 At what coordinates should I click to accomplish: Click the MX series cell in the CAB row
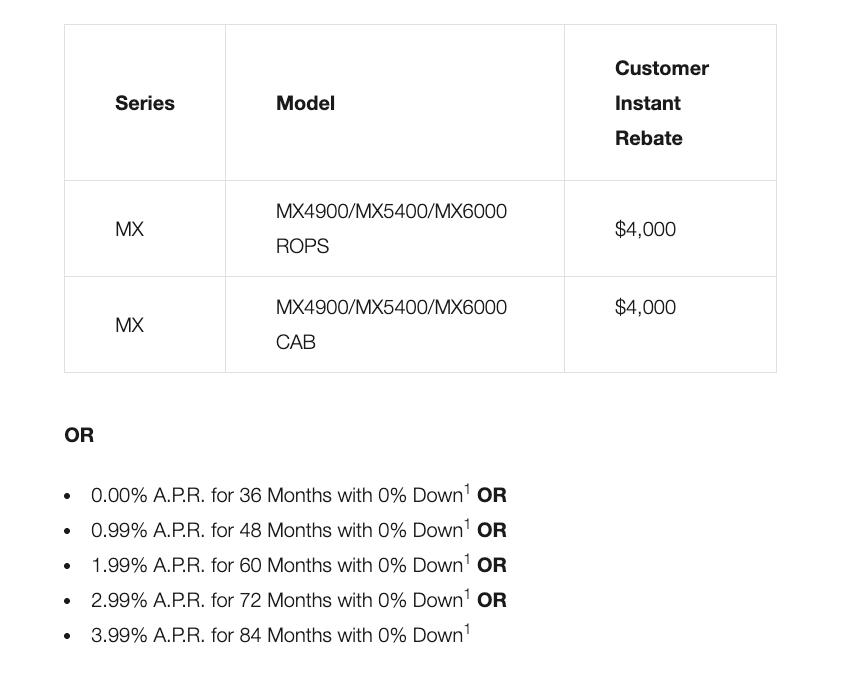(129, 325)
